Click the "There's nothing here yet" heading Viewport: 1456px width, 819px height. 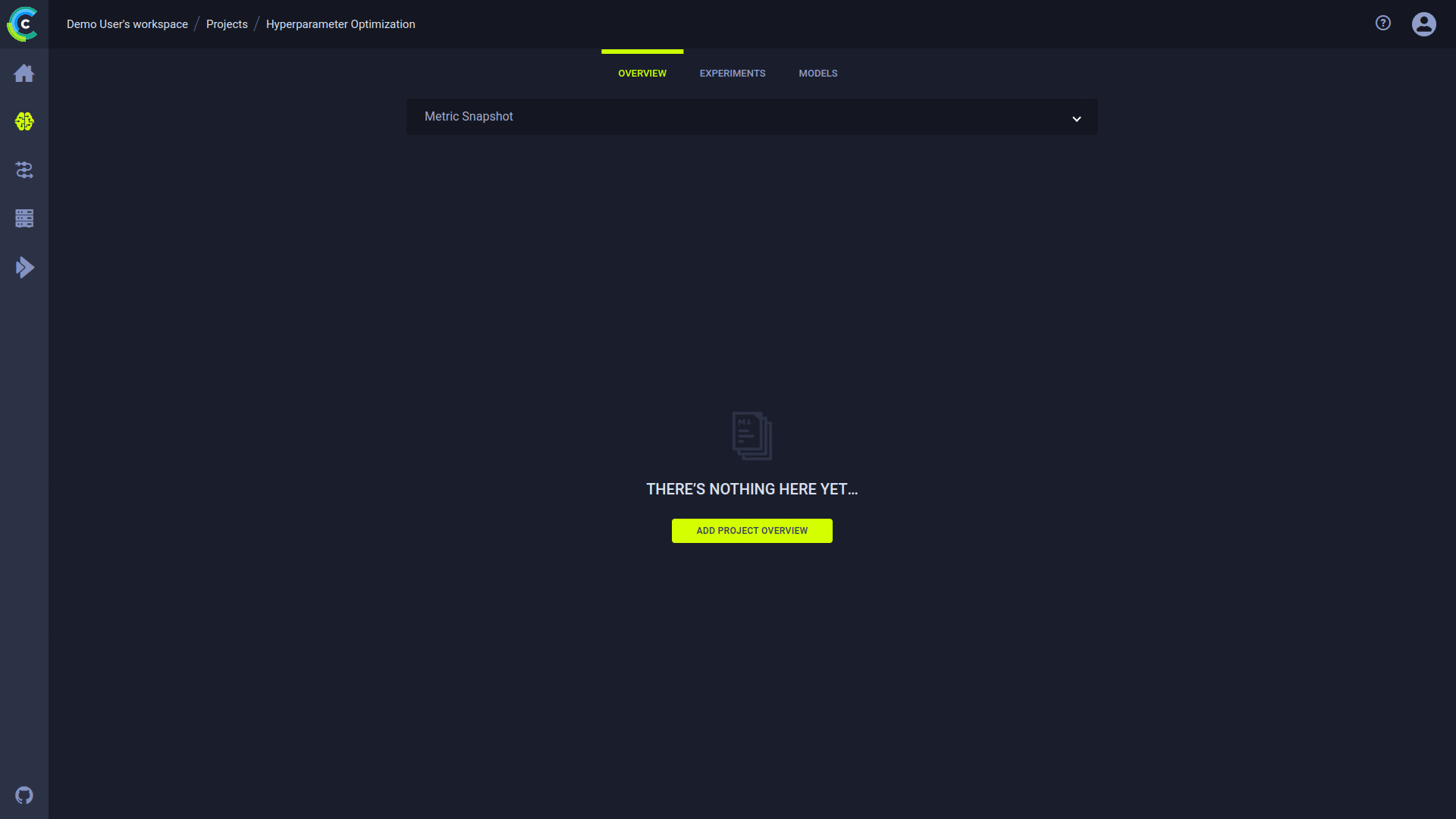click(x=752, y=489)
